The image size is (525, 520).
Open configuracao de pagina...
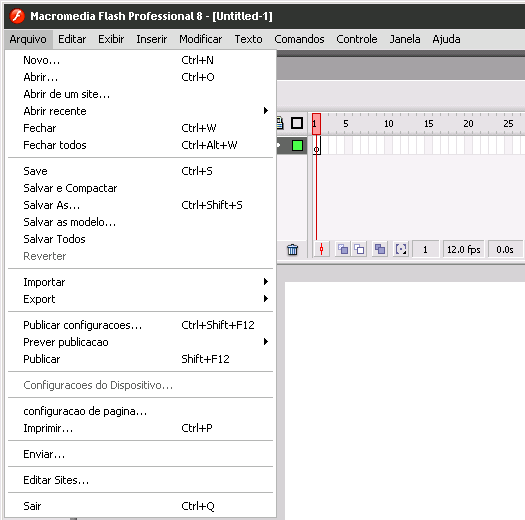point(141,412)
